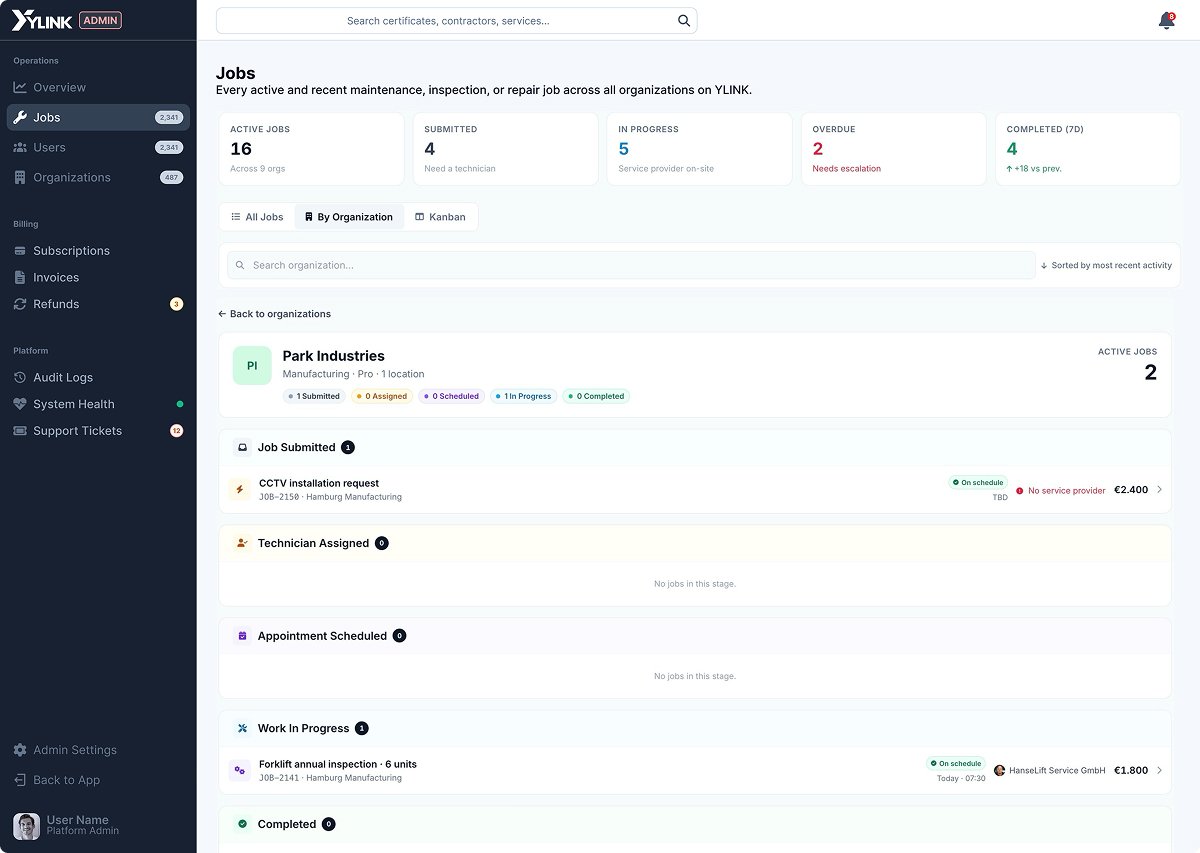Open the sort by most recent activity control
The image size is (1200, 853).
click(1106, 265)
